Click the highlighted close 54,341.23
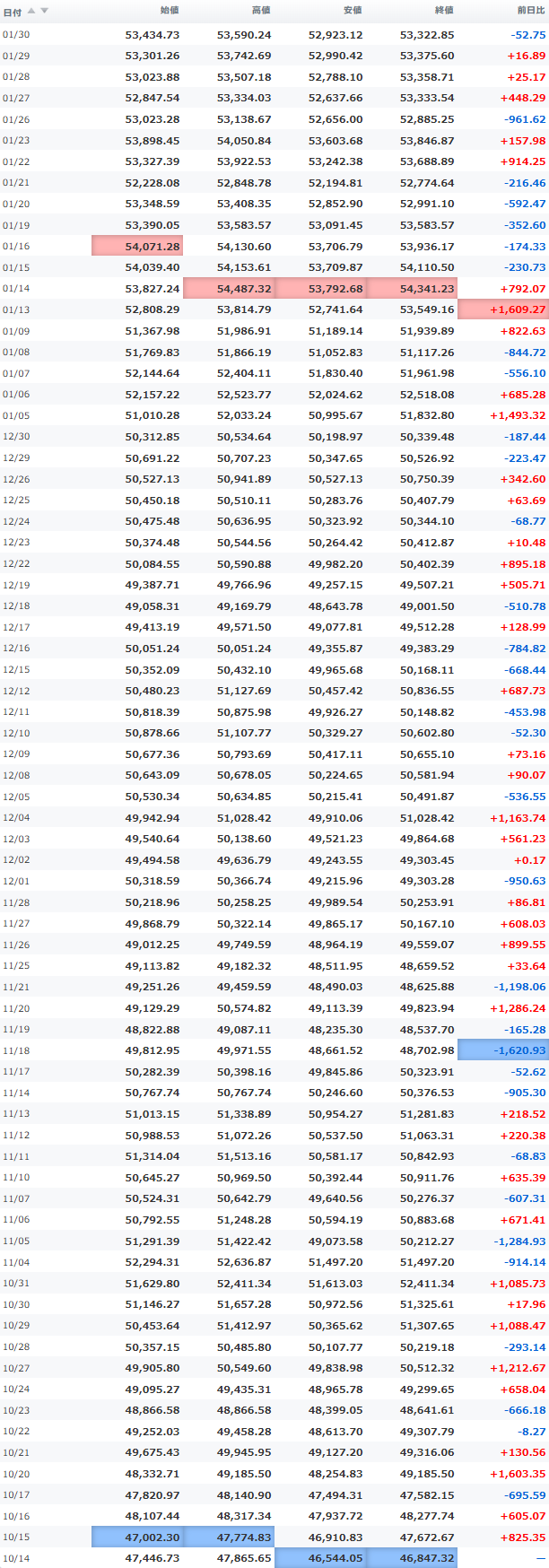The height and width of the screenshot is (1568, 549). coord(412,289)
